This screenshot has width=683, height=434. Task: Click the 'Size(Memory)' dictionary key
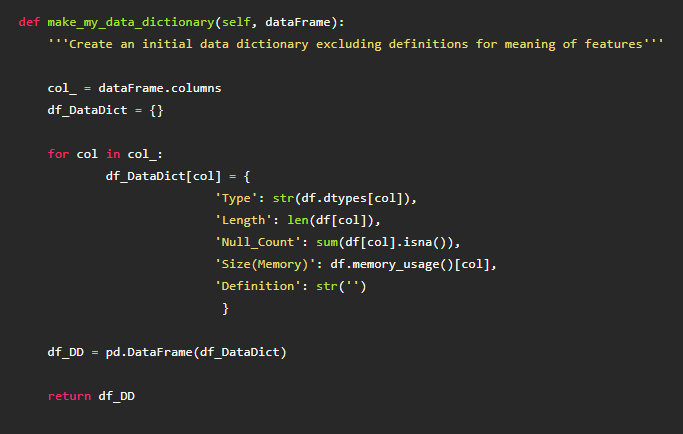coord(265,264)
